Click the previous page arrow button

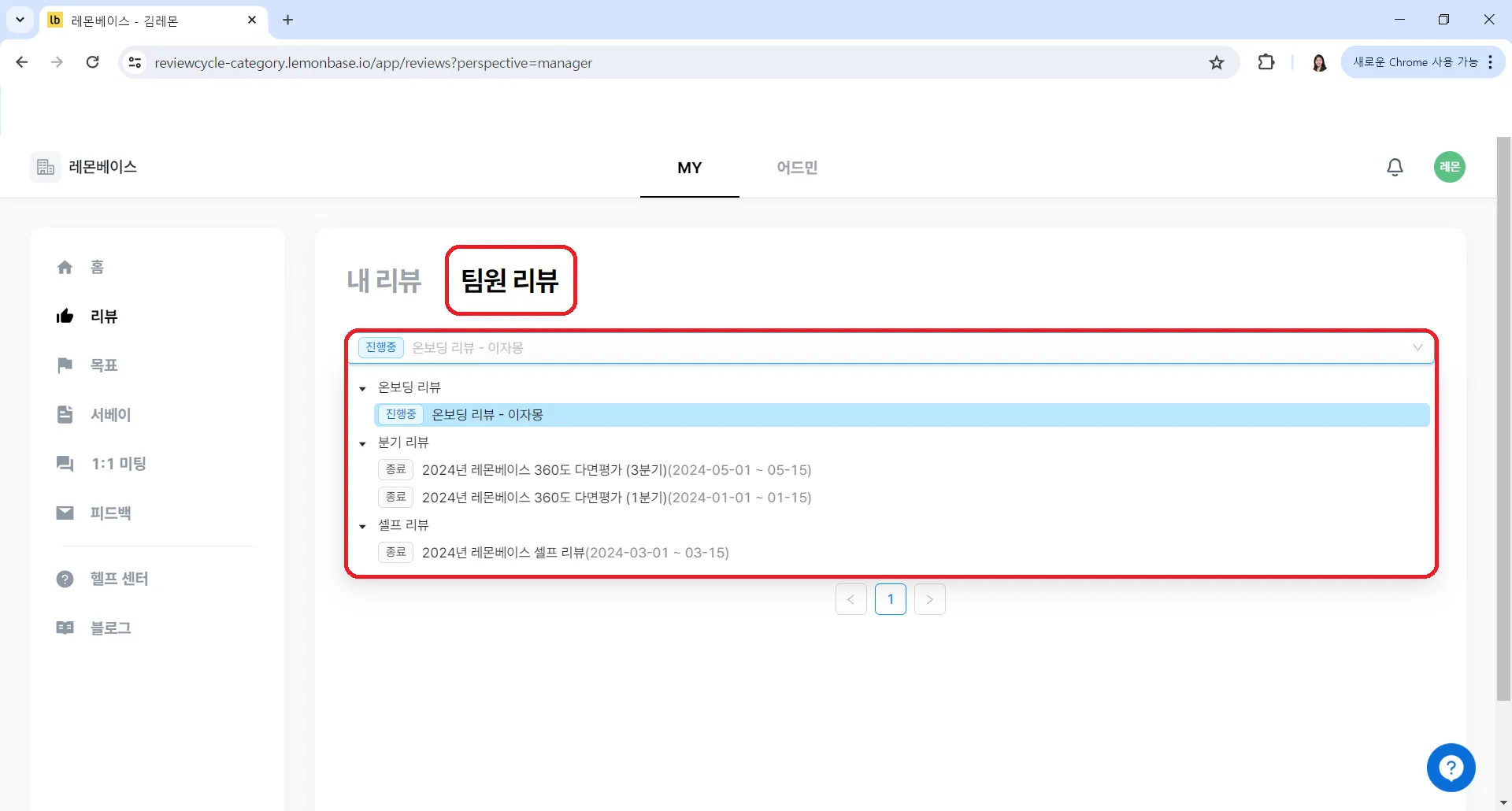[x=851, y=599]
